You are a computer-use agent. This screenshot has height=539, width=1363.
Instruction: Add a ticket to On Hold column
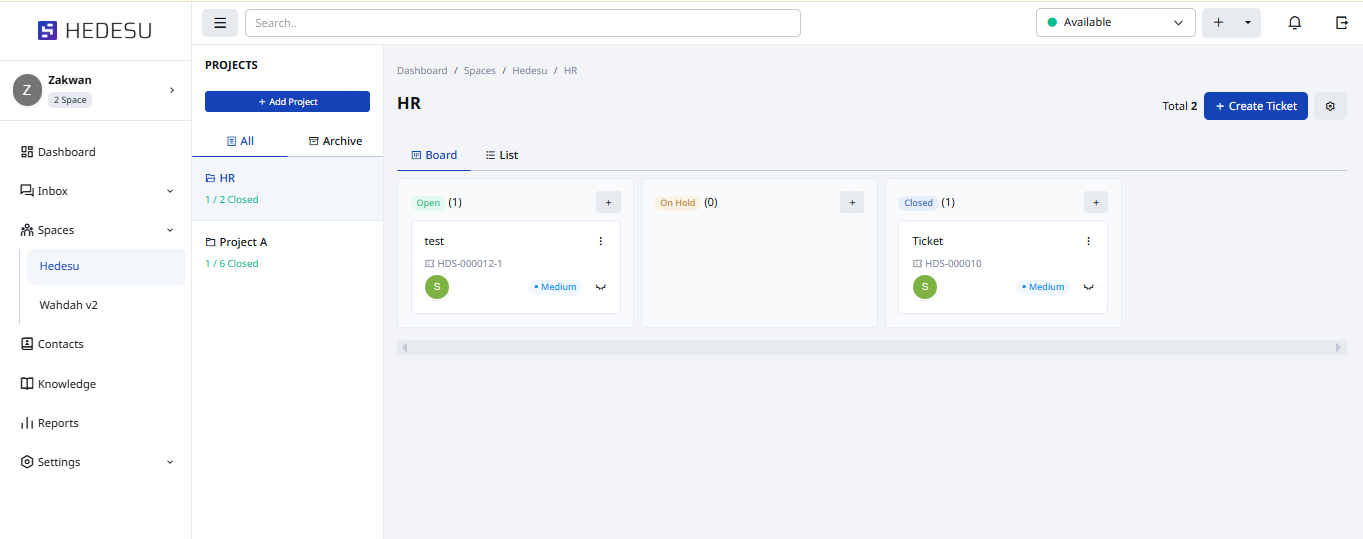[x=852, y=202]
